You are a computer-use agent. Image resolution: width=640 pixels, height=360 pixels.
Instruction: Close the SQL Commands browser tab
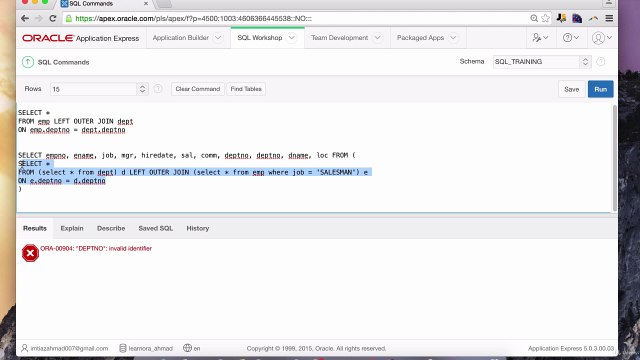[146, 3]
